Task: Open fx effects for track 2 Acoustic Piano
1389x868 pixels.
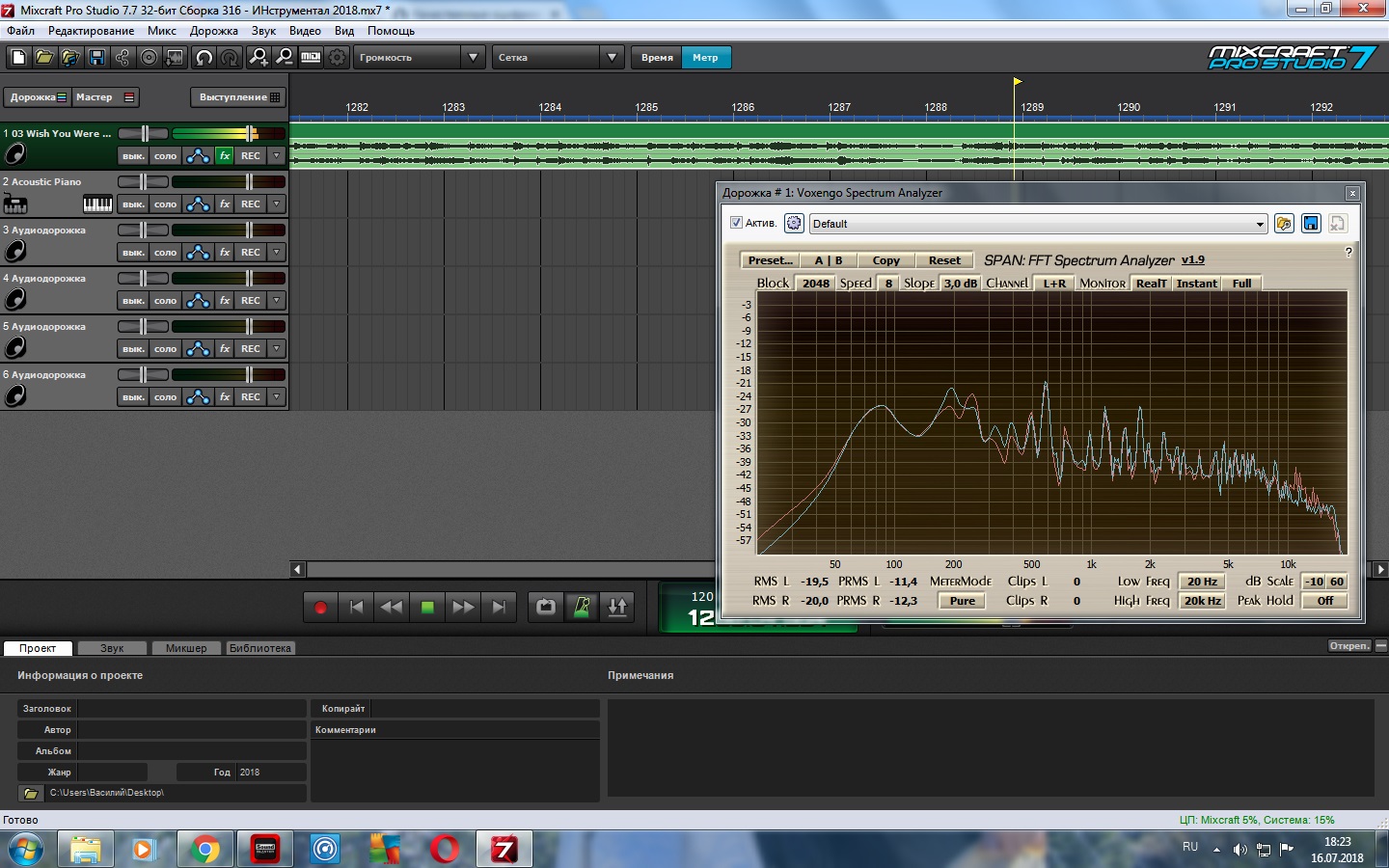Action: pyautogui.click(x=225, y=203)
